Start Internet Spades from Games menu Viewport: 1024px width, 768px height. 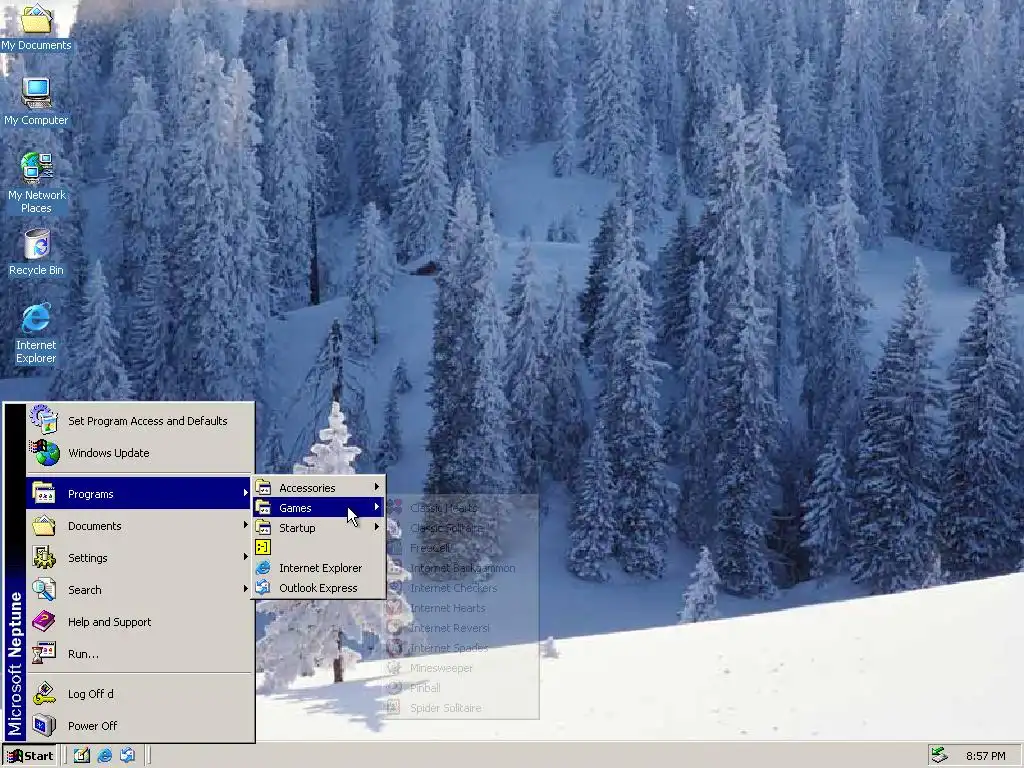[x=462, y=648]
